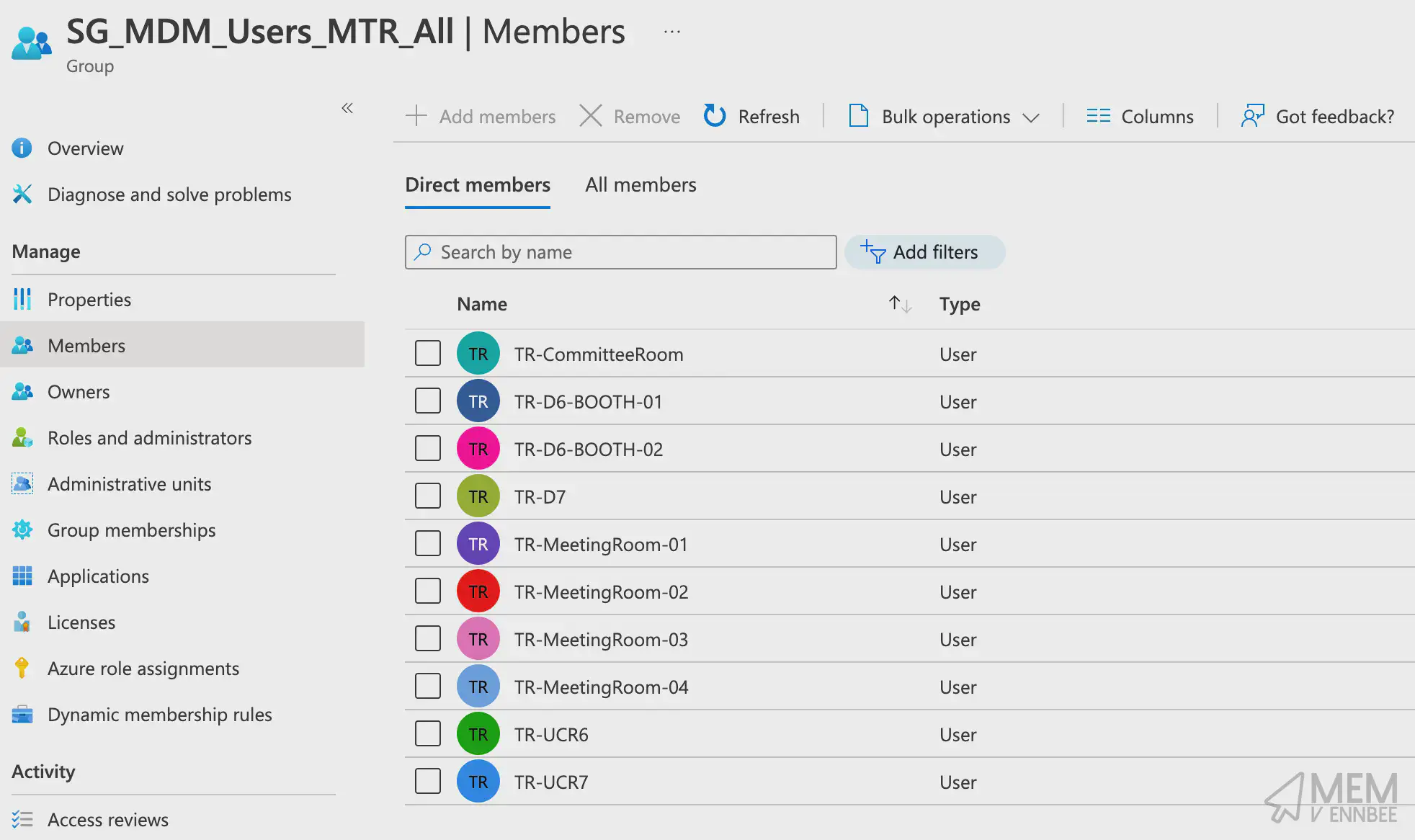The image size is (1415, 840).
Task: Click the Columns button label
Action: click(x=1157, y=117)
